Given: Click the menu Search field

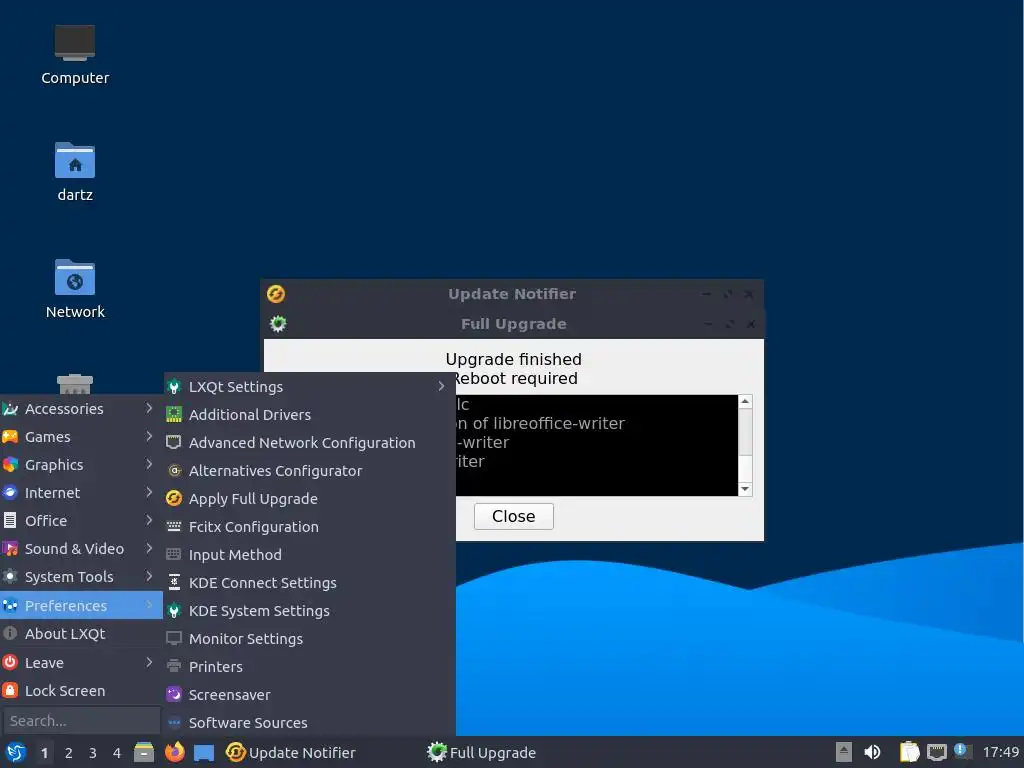Looking at the screenshot, I should 81,721.
